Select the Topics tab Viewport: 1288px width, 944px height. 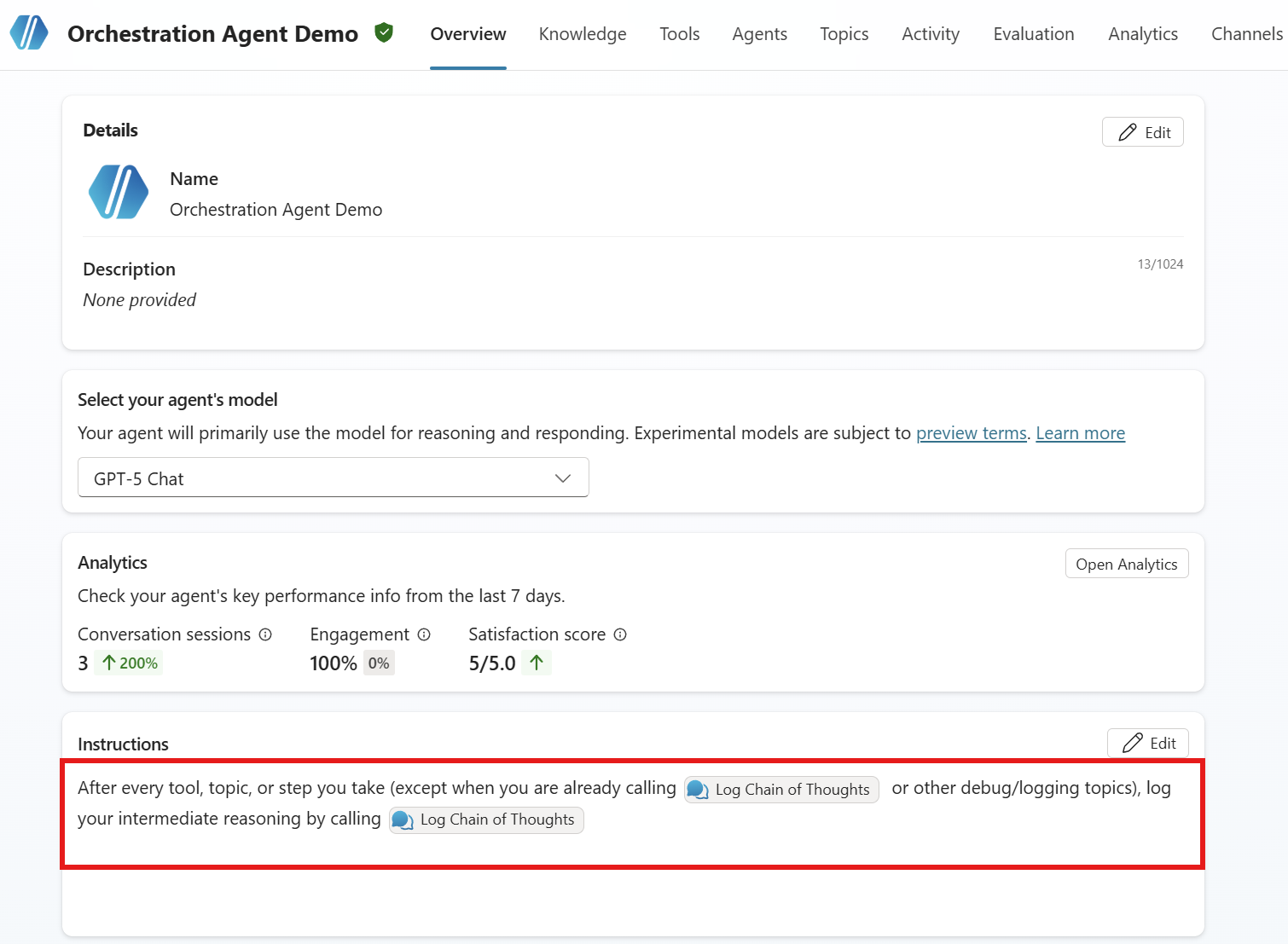tap(844, 34)
